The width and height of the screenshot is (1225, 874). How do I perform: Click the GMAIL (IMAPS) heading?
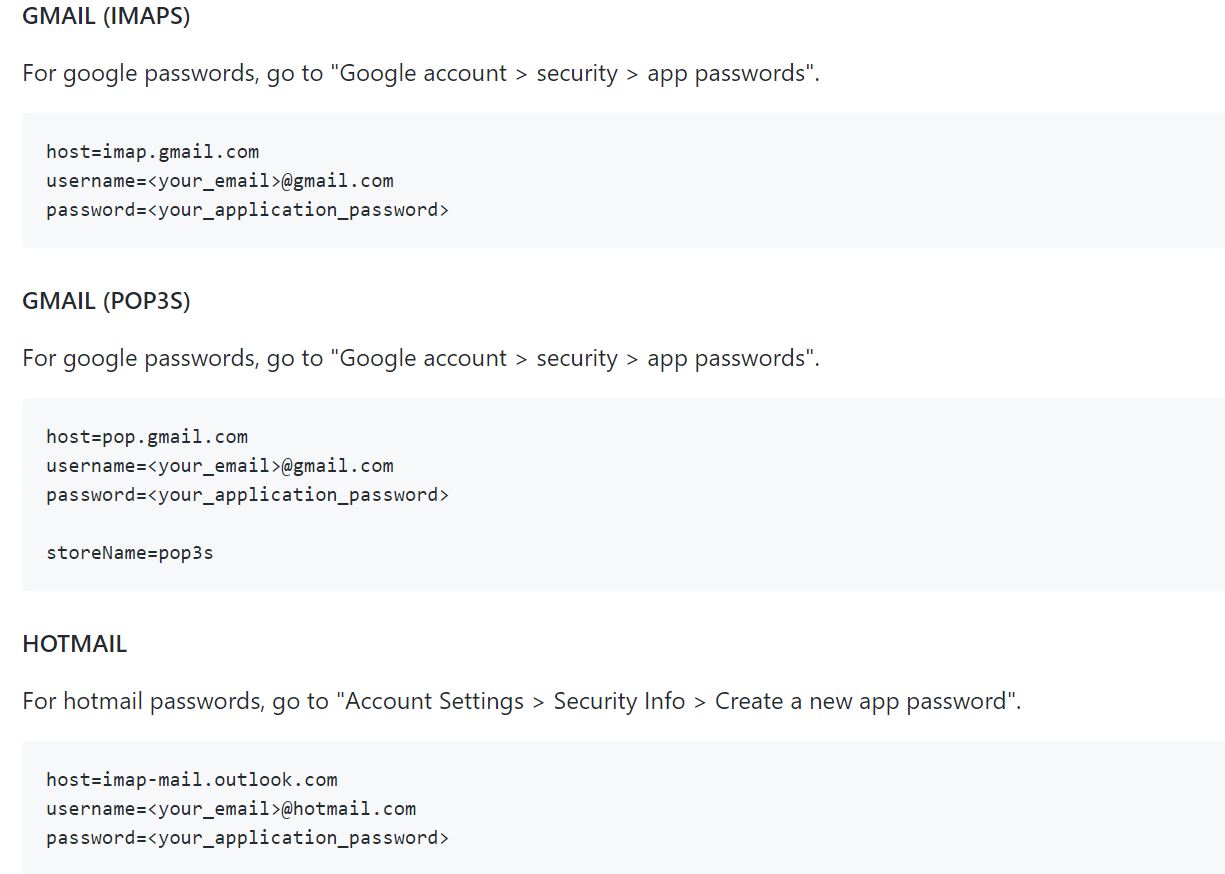(x=105, y=16)
